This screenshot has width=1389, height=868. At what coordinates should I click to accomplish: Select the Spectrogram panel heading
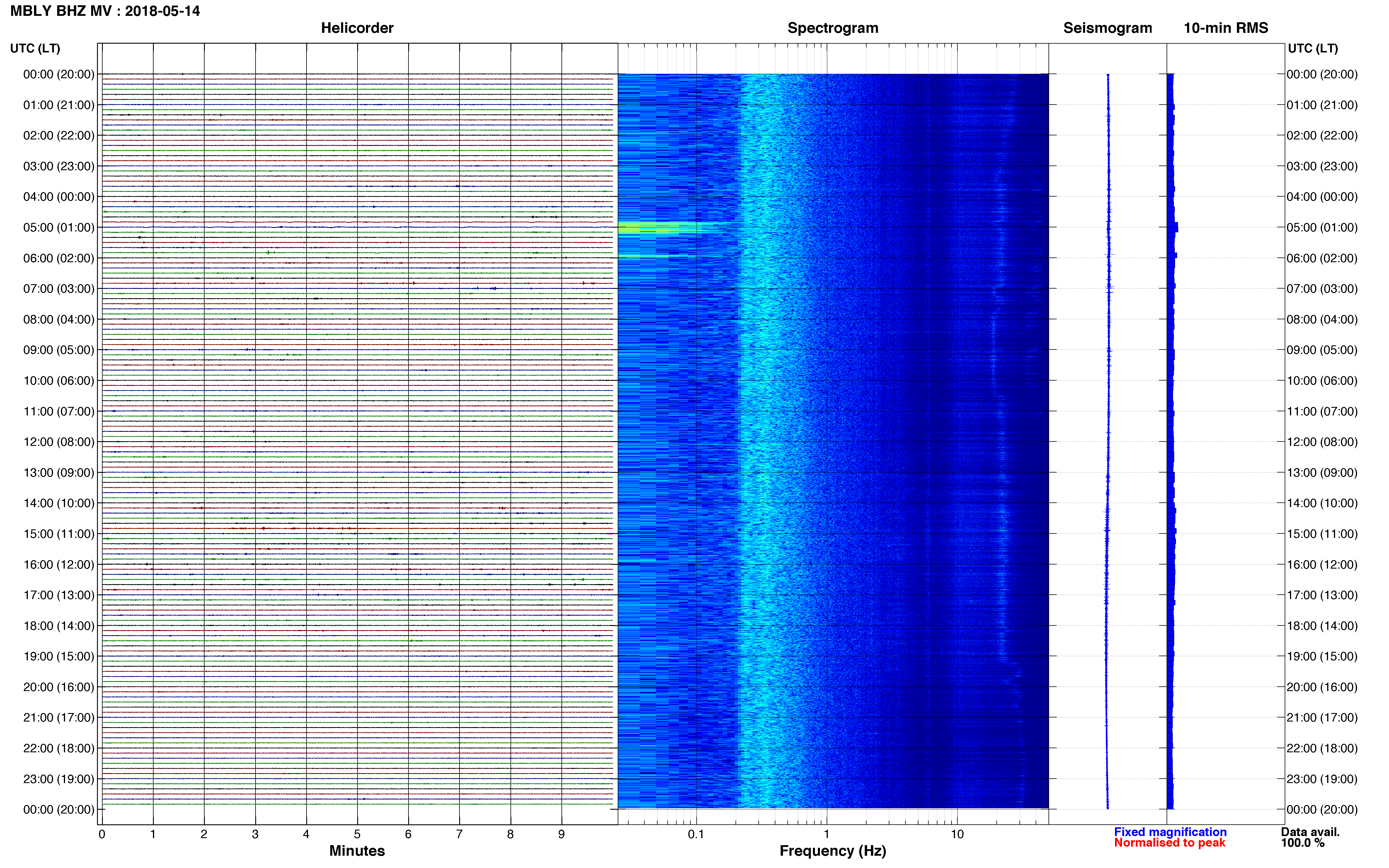[833, 28]
